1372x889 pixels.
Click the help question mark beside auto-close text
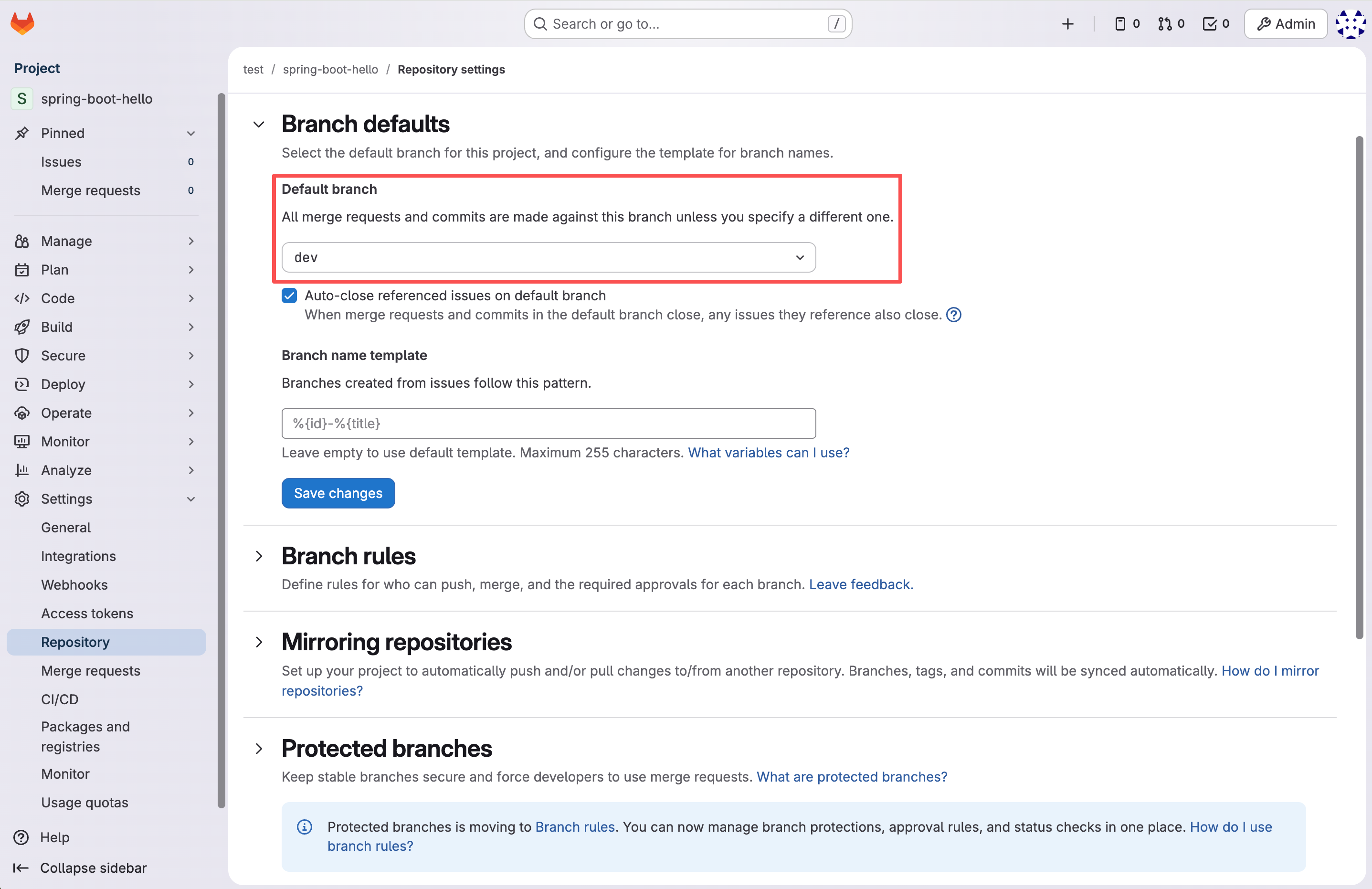coord(953,315)
